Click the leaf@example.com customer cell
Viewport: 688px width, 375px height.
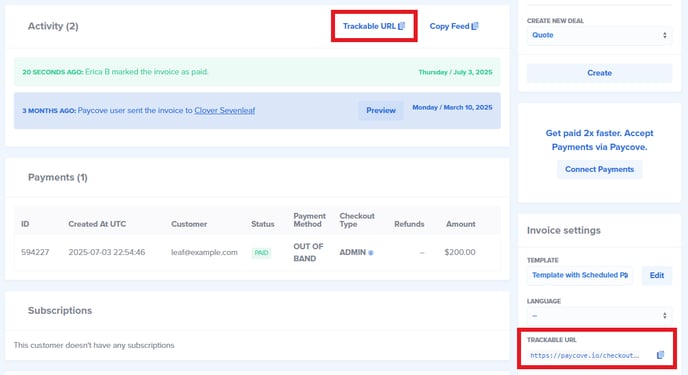pos(204,252)
